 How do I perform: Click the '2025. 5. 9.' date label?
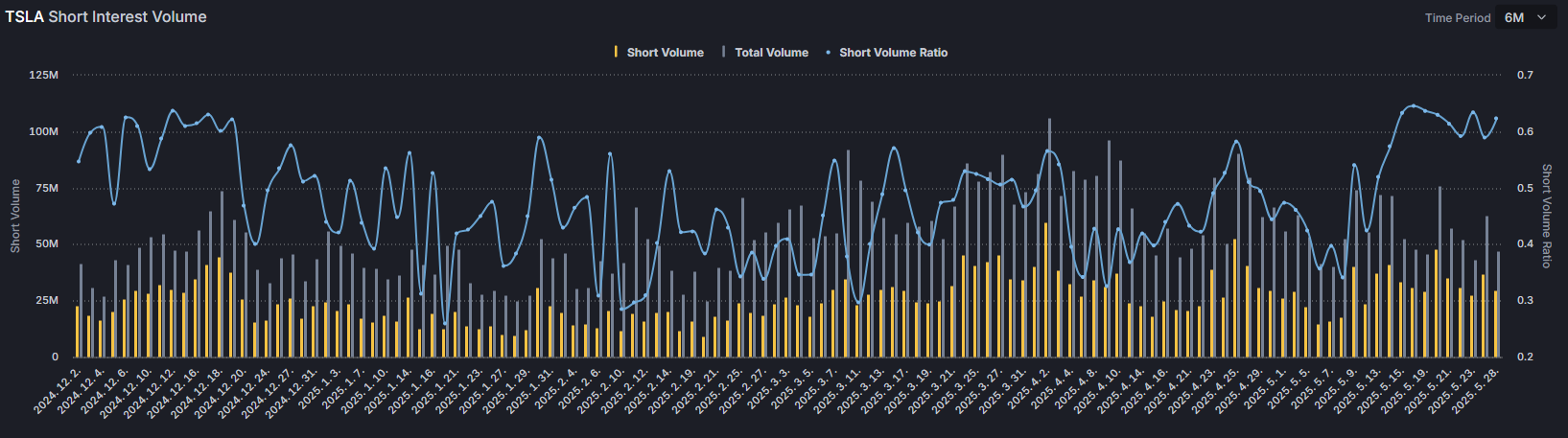click(x=1336, y=388)
